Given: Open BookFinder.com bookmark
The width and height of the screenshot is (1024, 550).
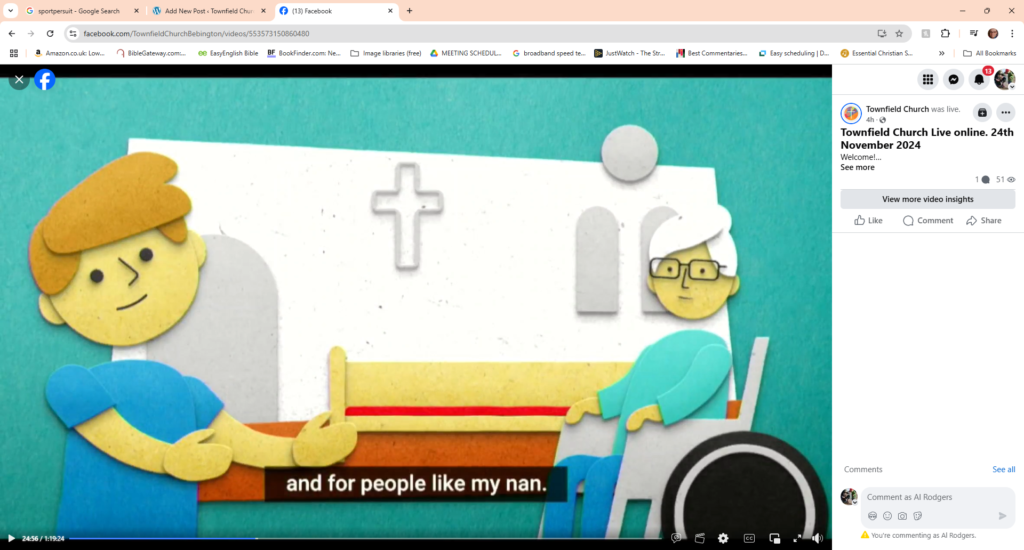Looking at the screenshot, I should (x=304, y=54).
